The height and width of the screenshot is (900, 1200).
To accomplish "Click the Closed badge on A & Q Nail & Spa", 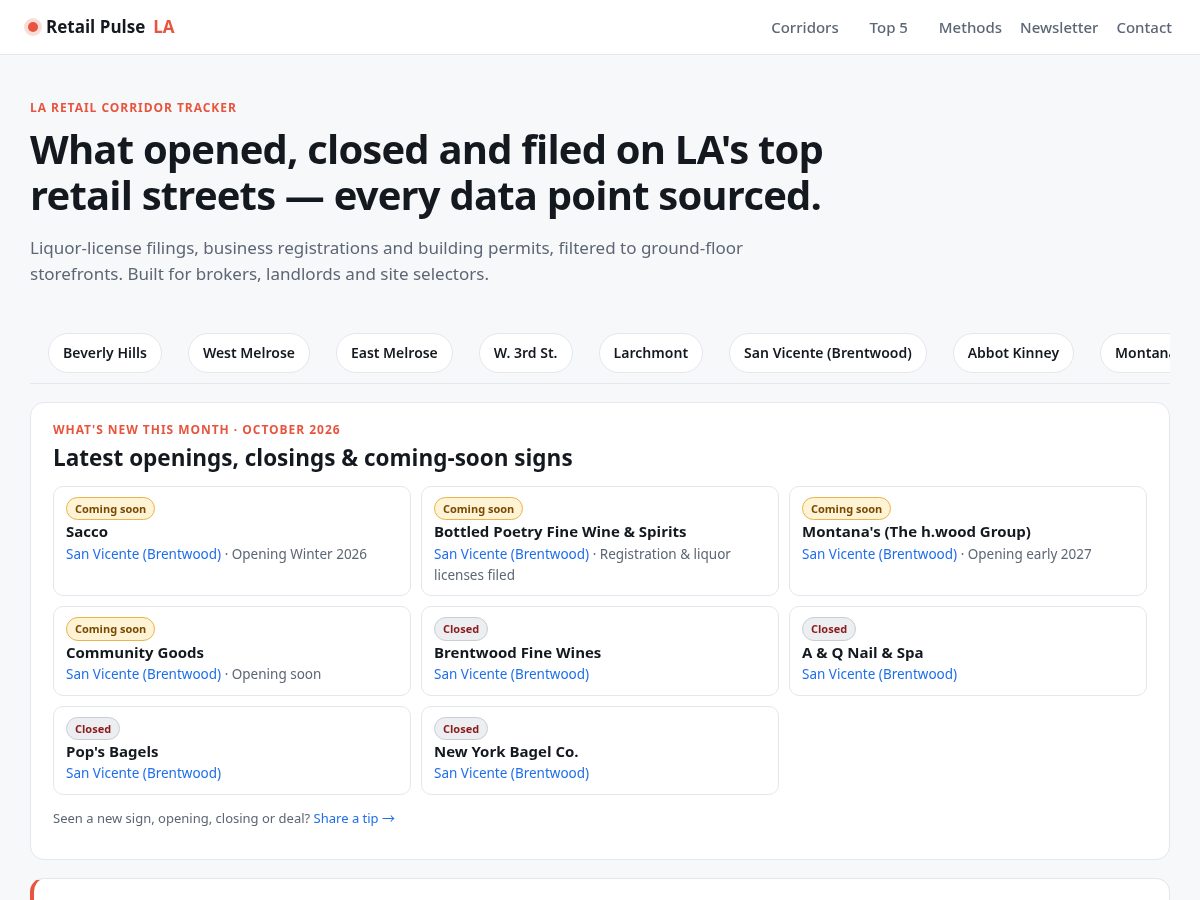I will [x=829, y=629].
